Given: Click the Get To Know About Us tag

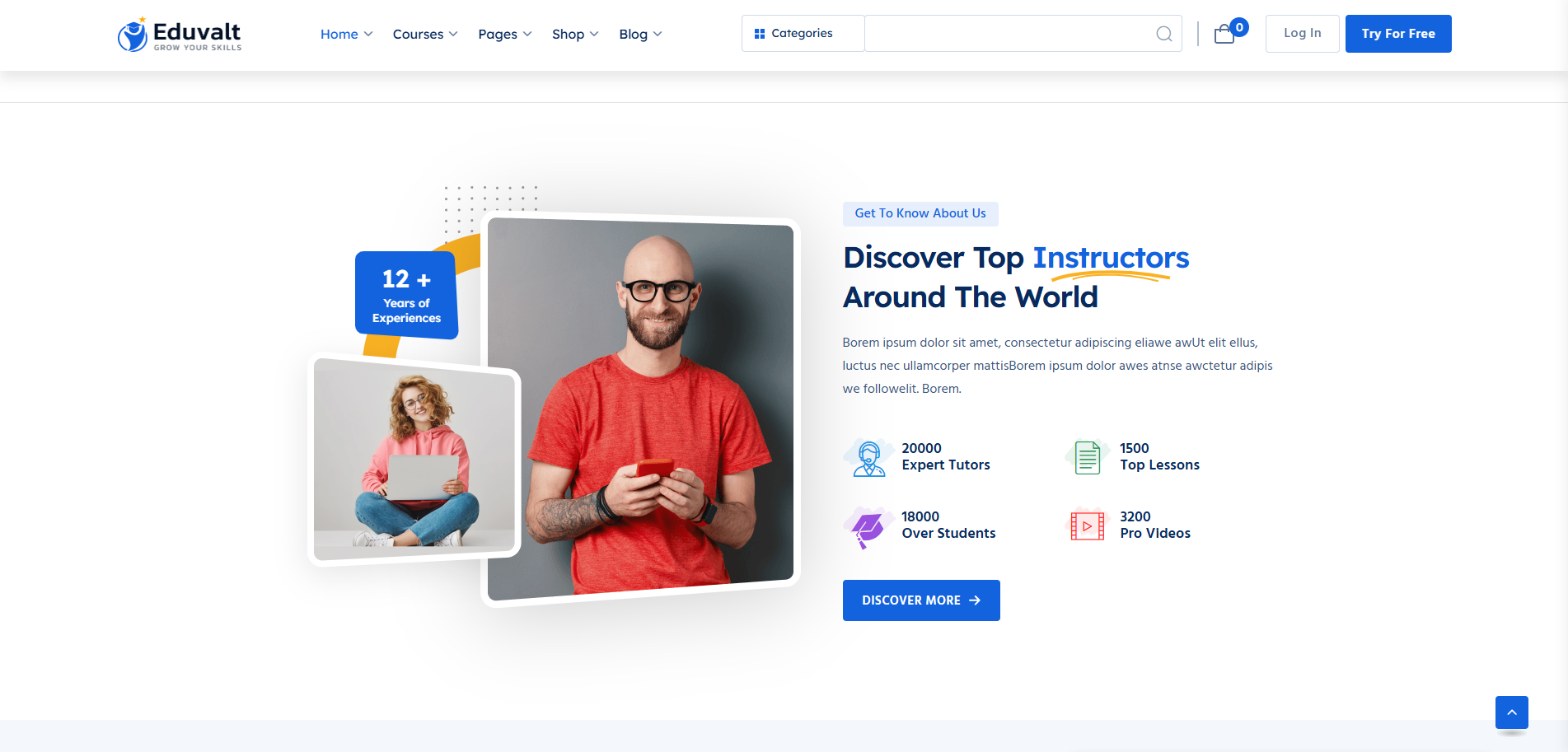Looking at the screenshot, I should pos(920,213).
